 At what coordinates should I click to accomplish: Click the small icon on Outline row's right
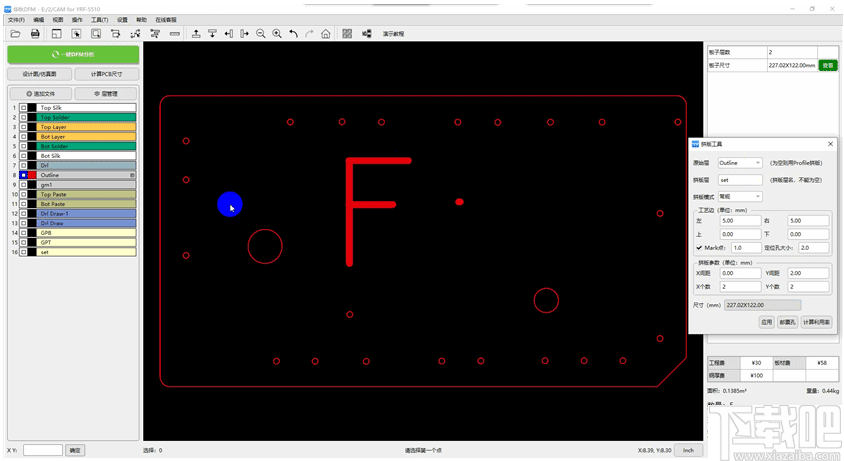pos(132,175)
